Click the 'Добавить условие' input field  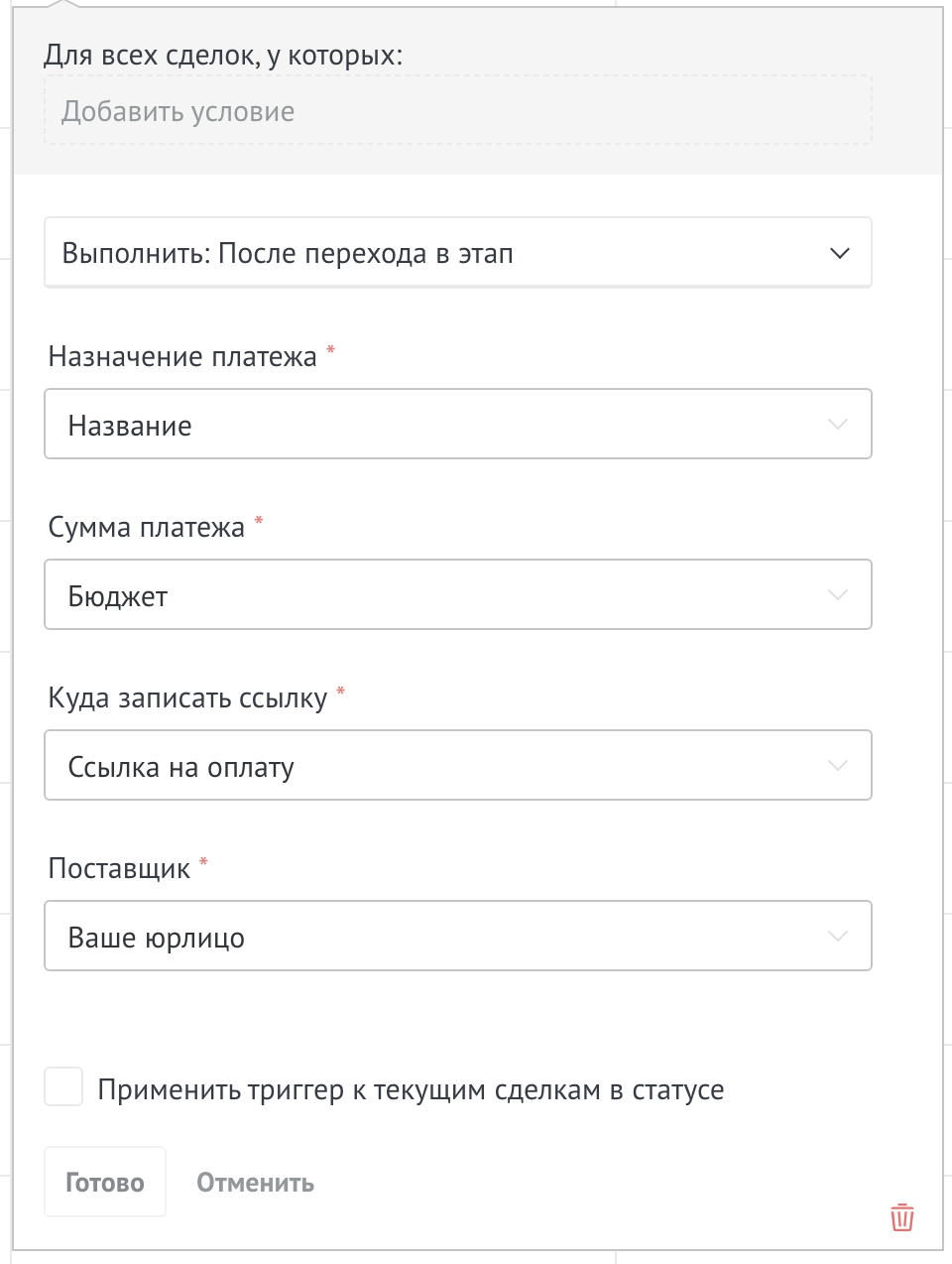[x=457, y=112]
